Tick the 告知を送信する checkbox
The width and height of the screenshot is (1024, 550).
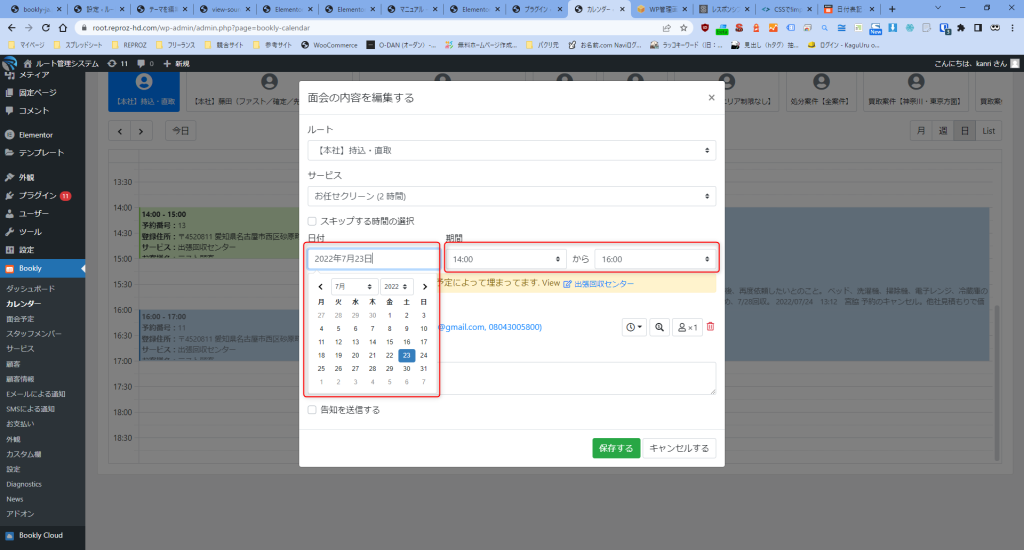coord(313,409)
